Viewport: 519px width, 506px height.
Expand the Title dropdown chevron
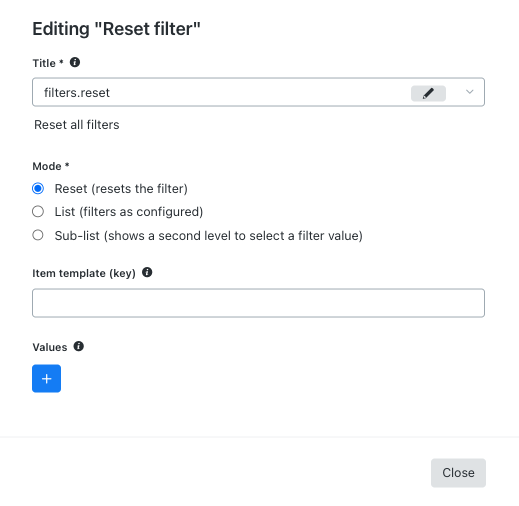click(x=469, y=92)
